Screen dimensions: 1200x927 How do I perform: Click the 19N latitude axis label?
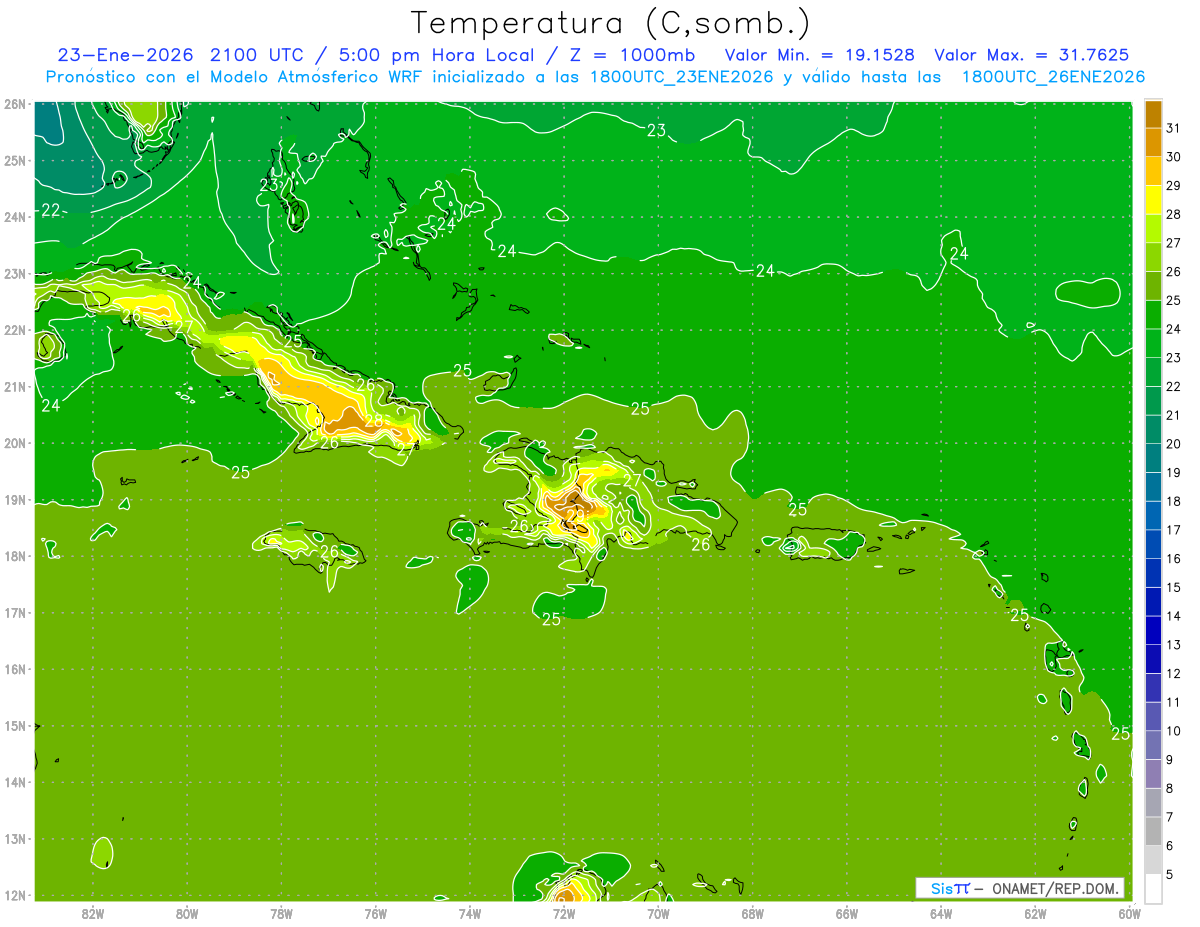(x=15, y=500)
